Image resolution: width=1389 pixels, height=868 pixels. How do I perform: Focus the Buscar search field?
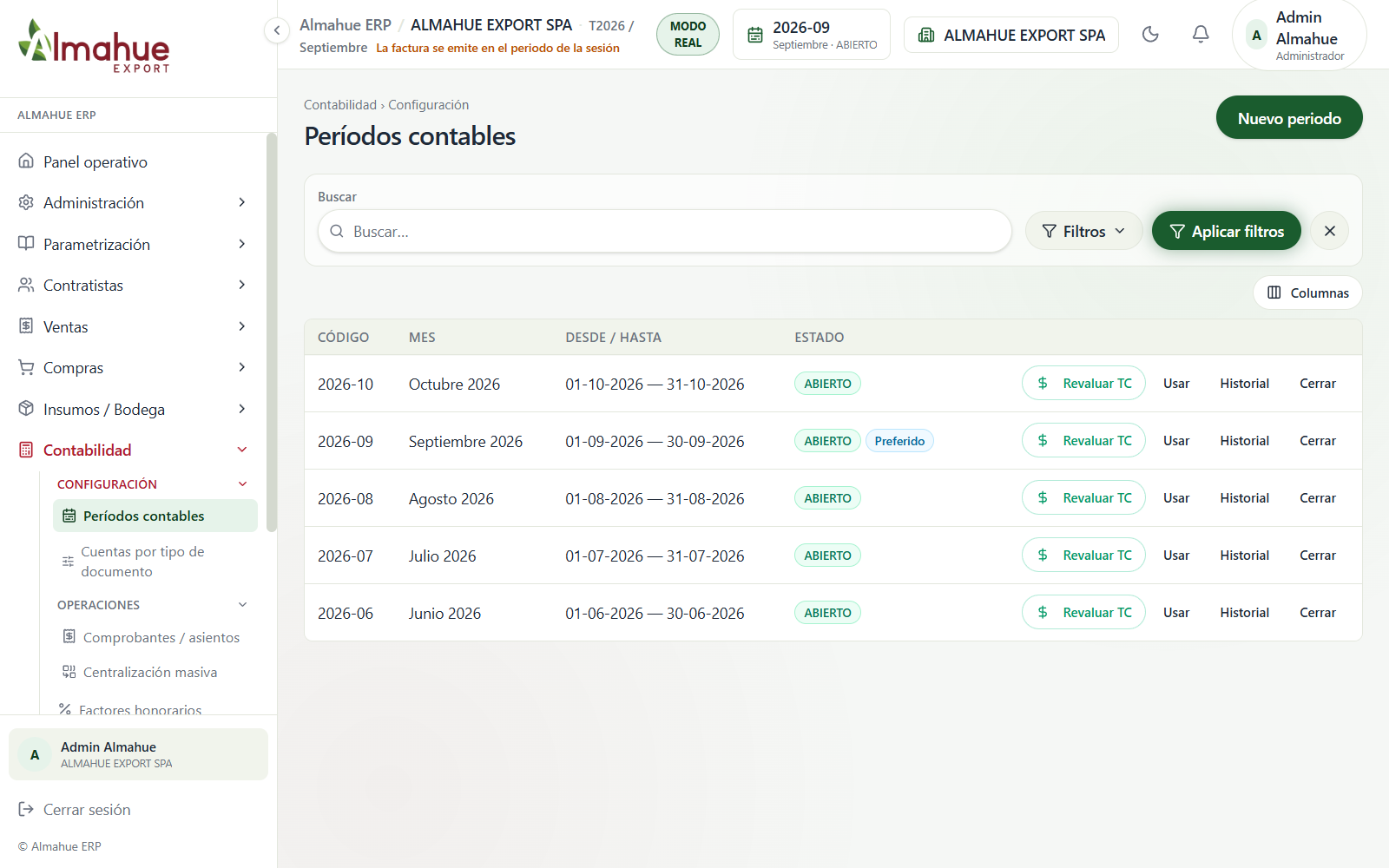coord(664,231)
